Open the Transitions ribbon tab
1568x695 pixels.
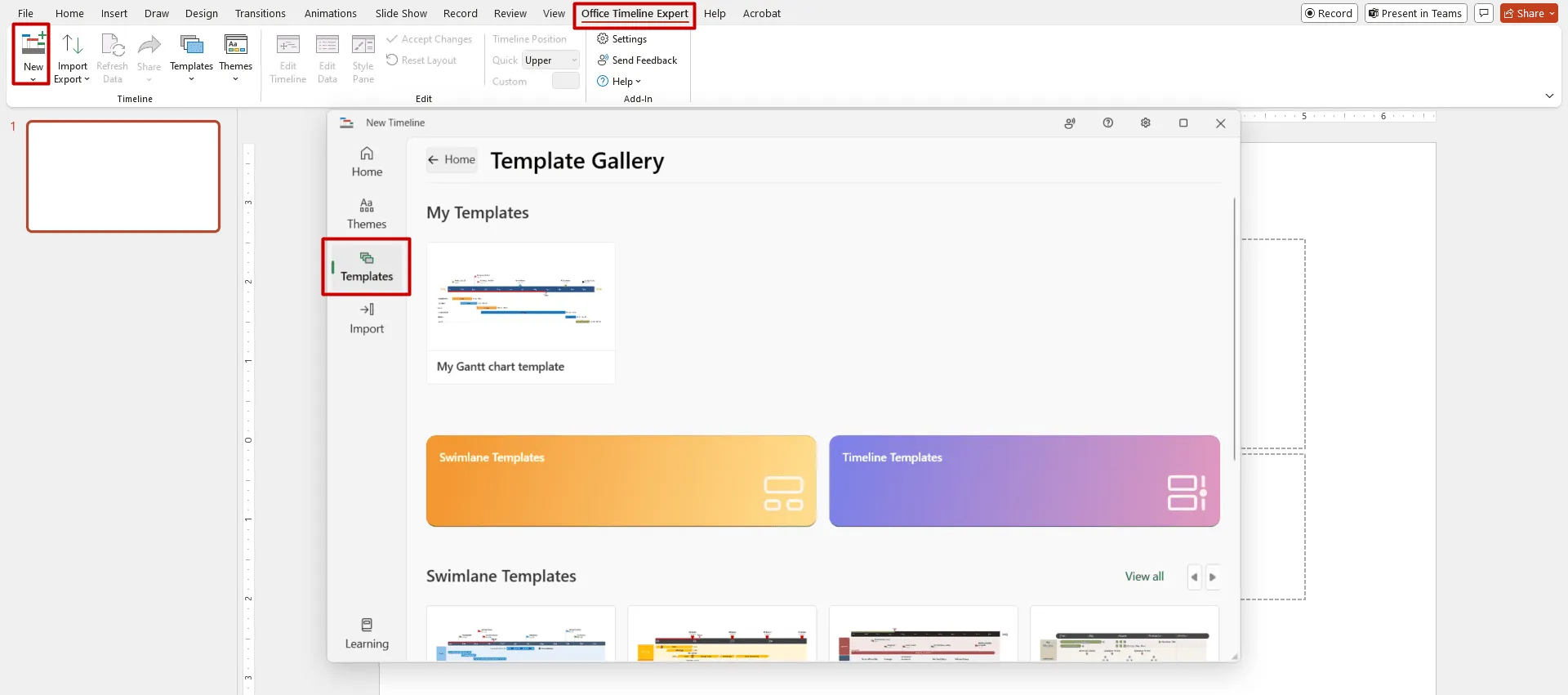click(x=260, y=14)
